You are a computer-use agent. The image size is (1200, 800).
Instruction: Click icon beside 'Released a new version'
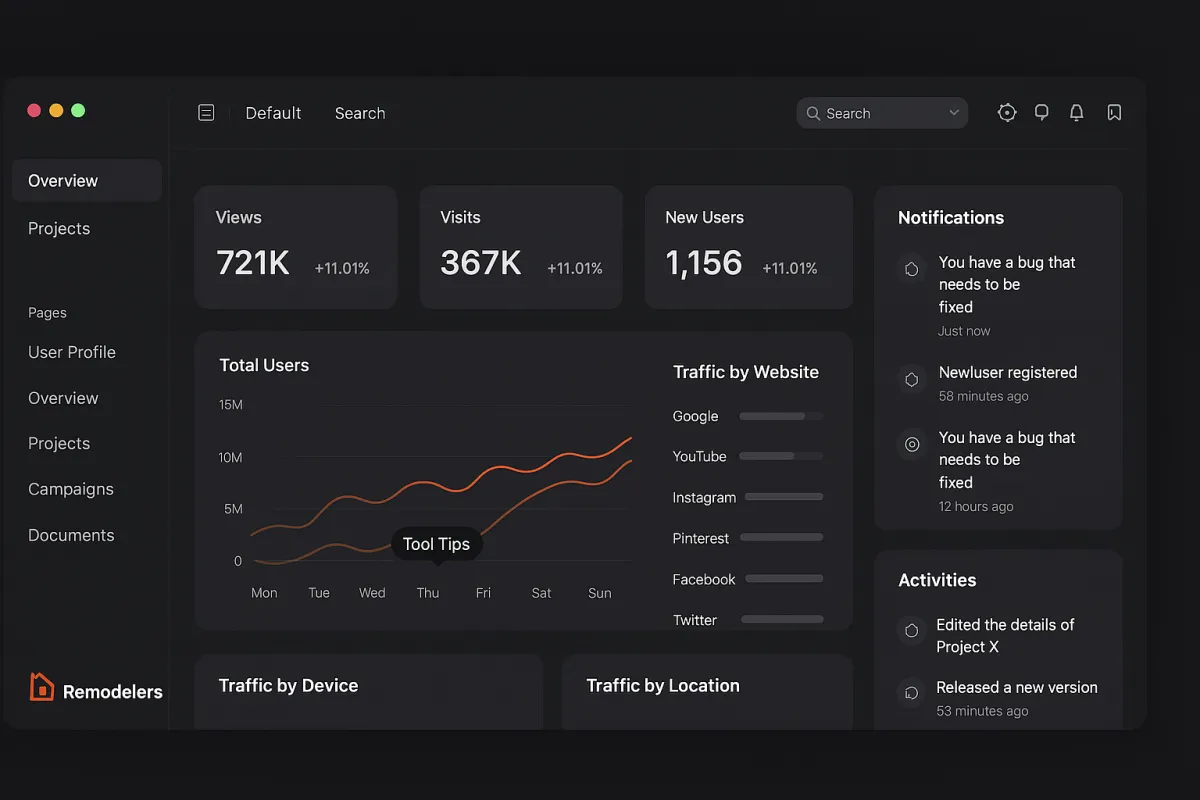911,692
